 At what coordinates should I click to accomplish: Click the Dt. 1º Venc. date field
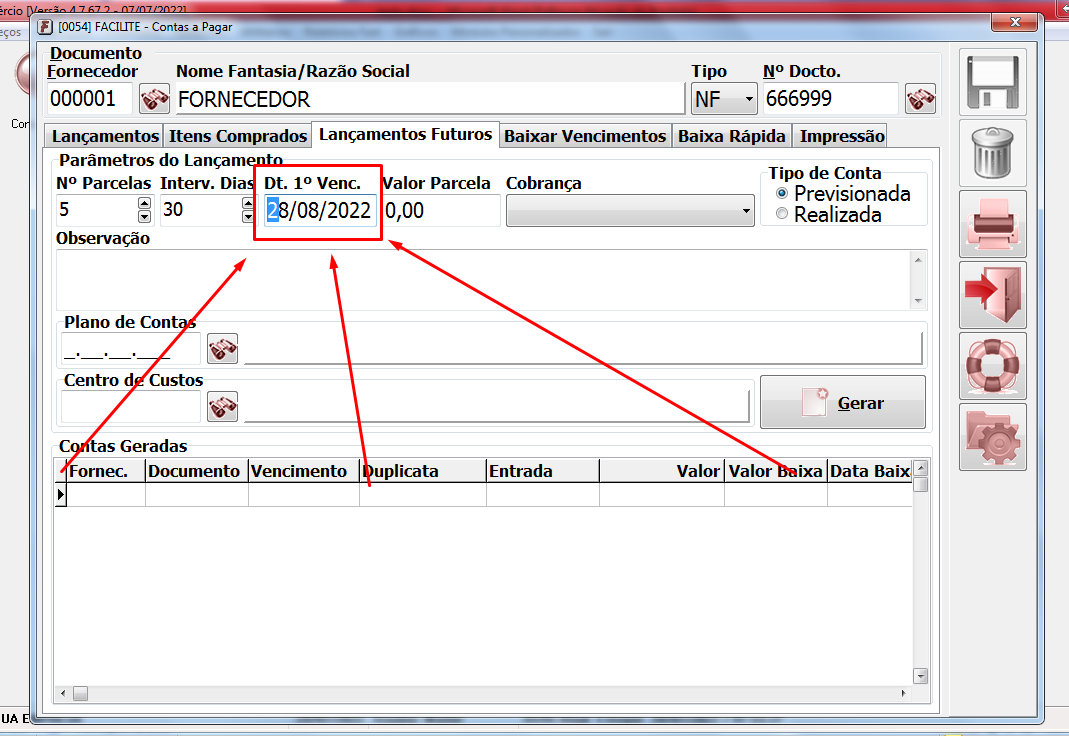(x=320, y=211)
